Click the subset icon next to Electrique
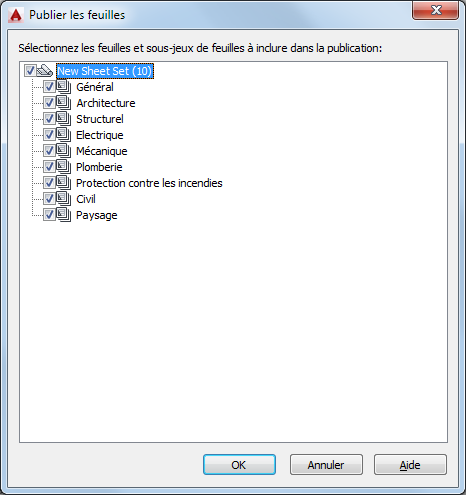466x495 pixels. click(x=63, y=135)
